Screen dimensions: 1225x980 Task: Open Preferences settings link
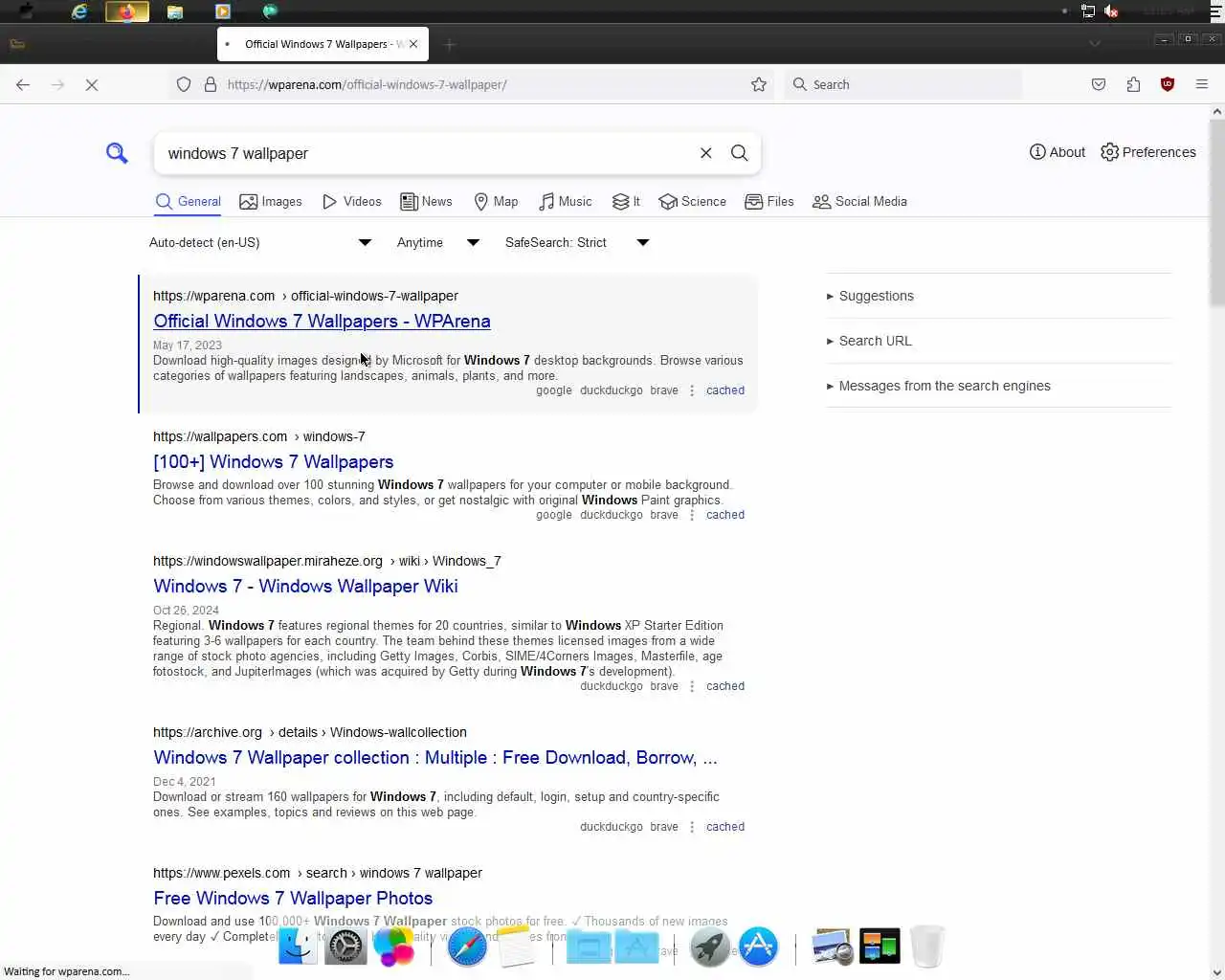tap(1148, 152)
